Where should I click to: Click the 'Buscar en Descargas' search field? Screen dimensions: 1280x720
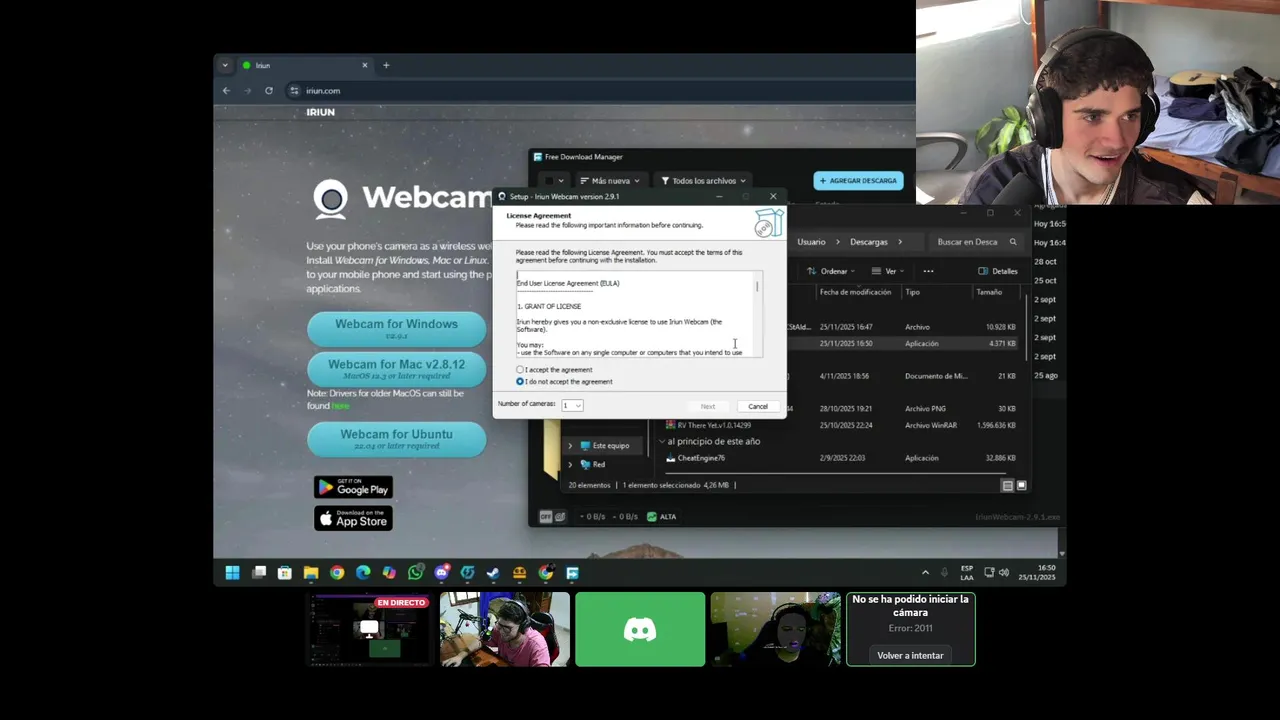pos(978,242)
